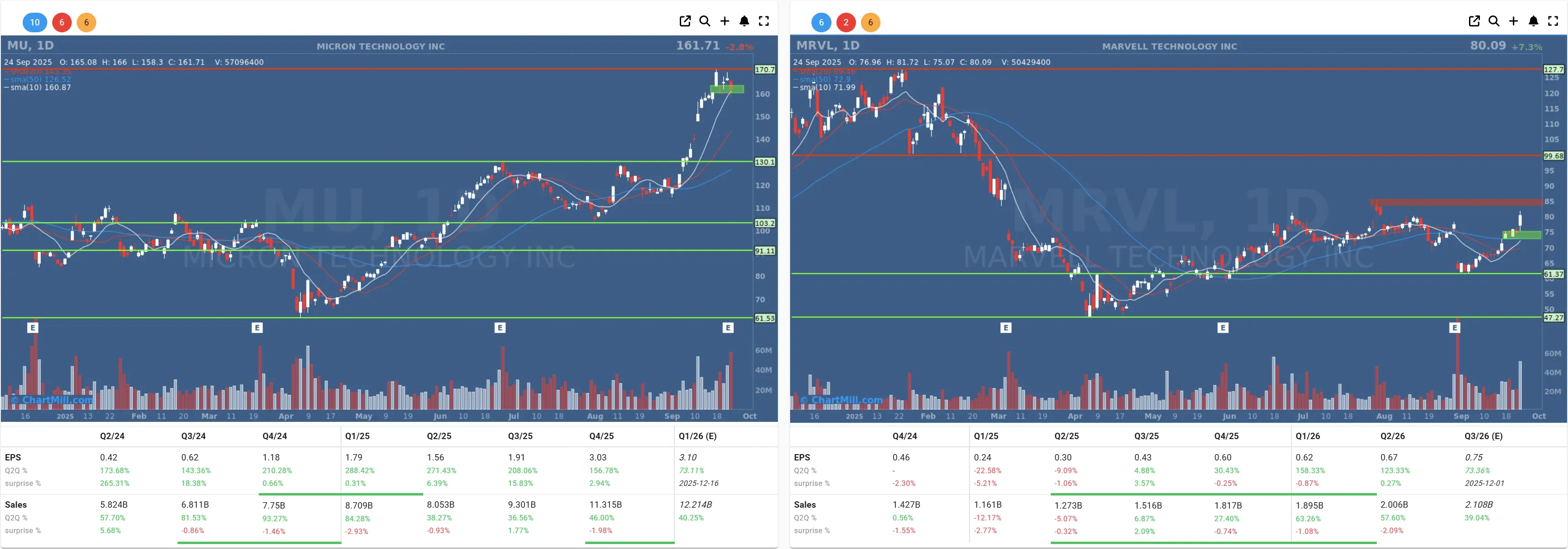Image resolution: width=1568 pixels, height=549 pixels.
Task: Click the Q1/26 (E) column header
Action: pos(697,436)
